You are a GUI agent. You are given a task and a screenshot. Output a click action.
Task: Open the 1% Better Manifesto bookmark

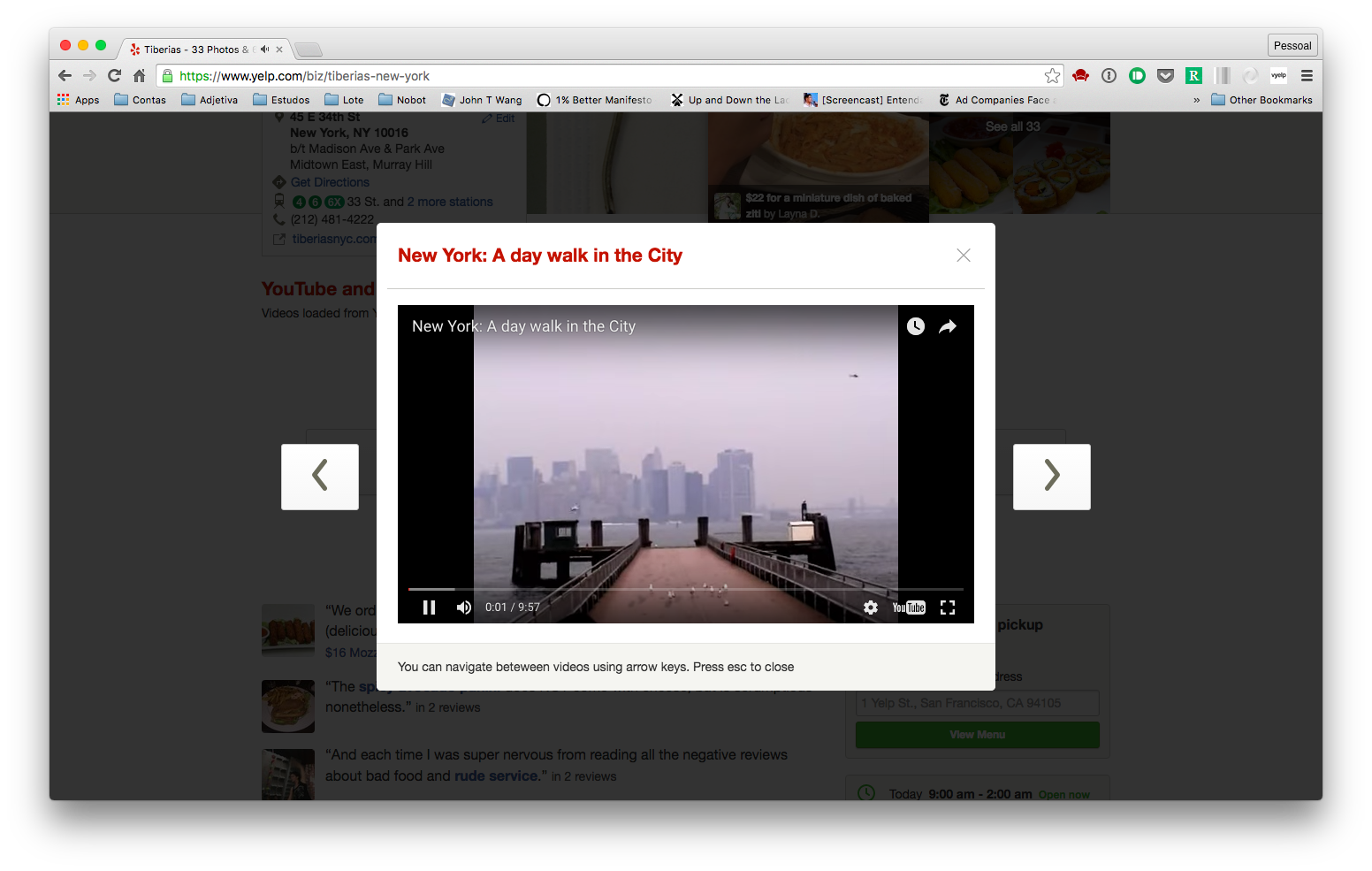pos(595,100)
